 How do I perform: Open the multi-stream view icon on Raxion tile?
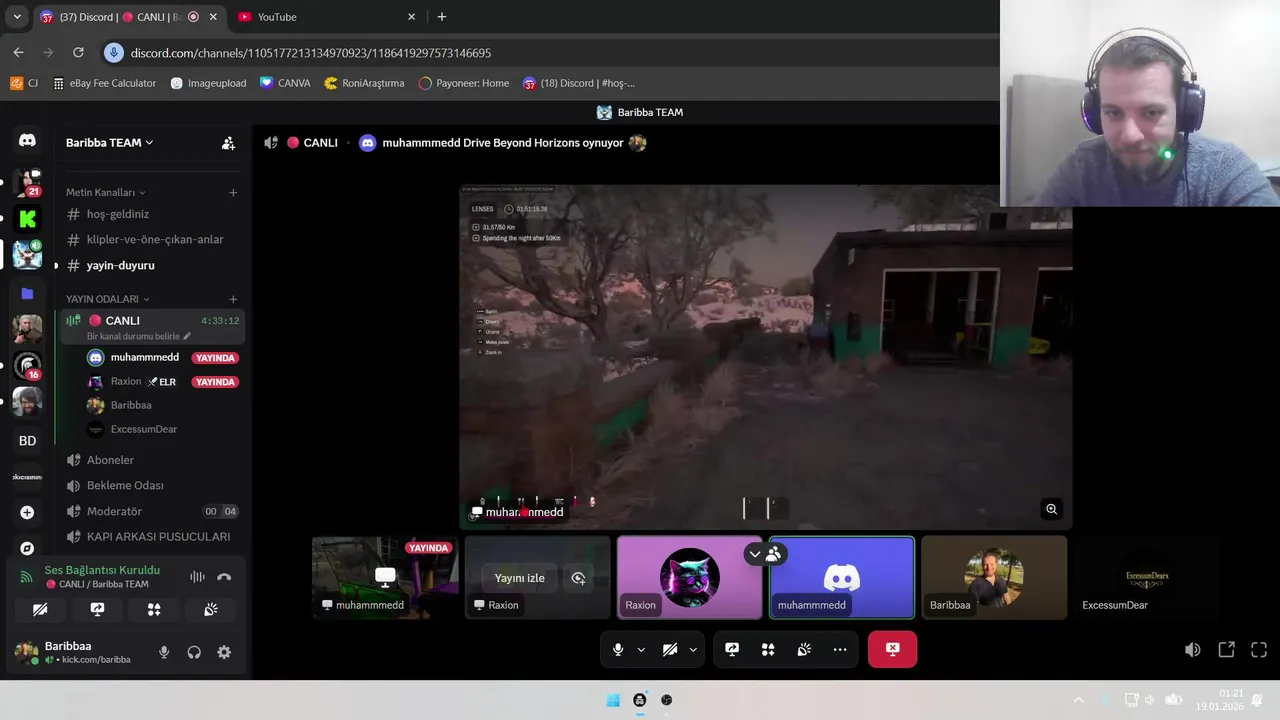click(578, 578)
